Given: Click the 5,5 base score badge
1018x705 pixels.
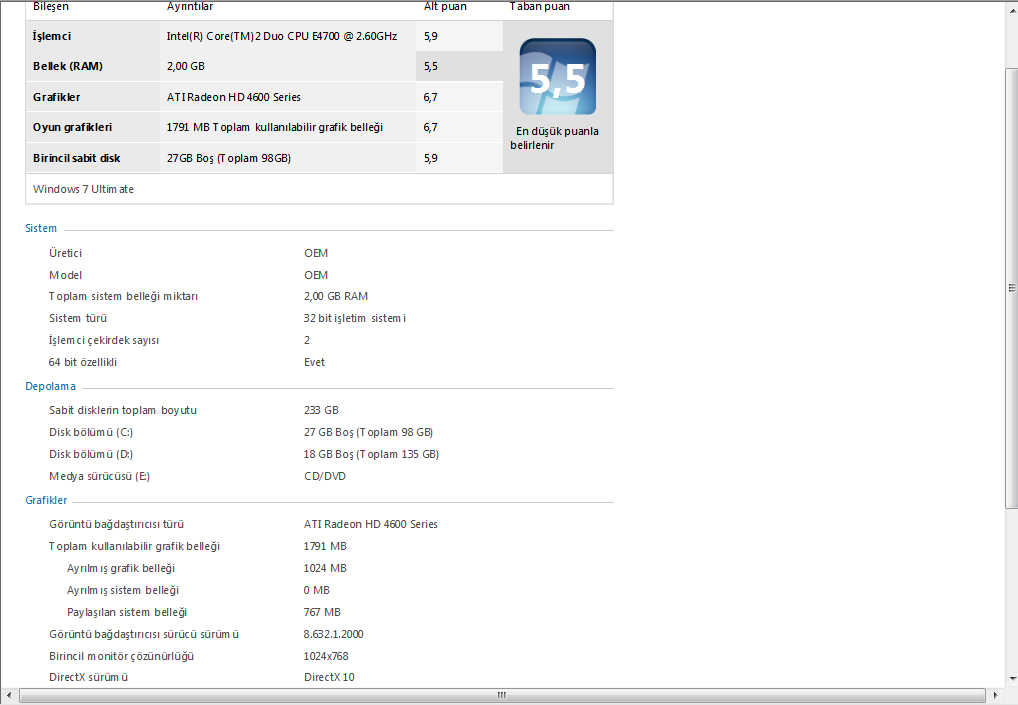Looking at the screenshot, I should [x=558, y=77].
